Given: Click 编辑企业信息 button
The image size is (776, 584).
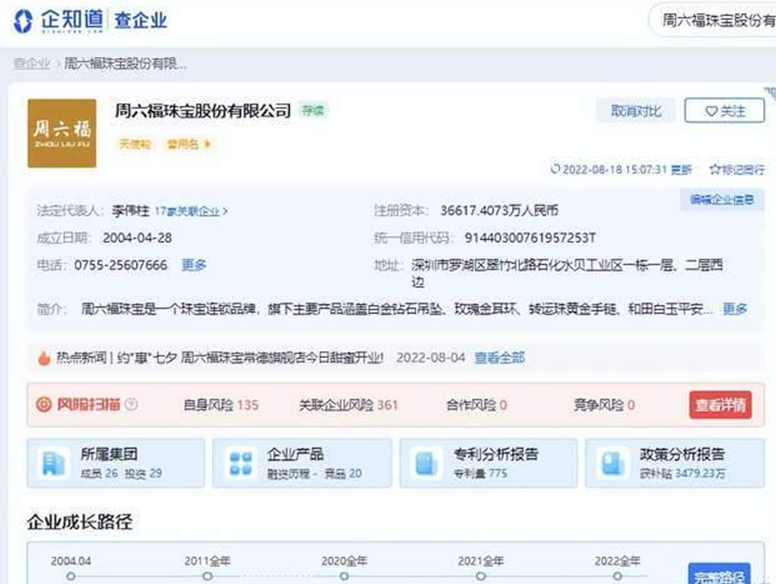Looking at the screenshot, I should (x=722, y=200).
